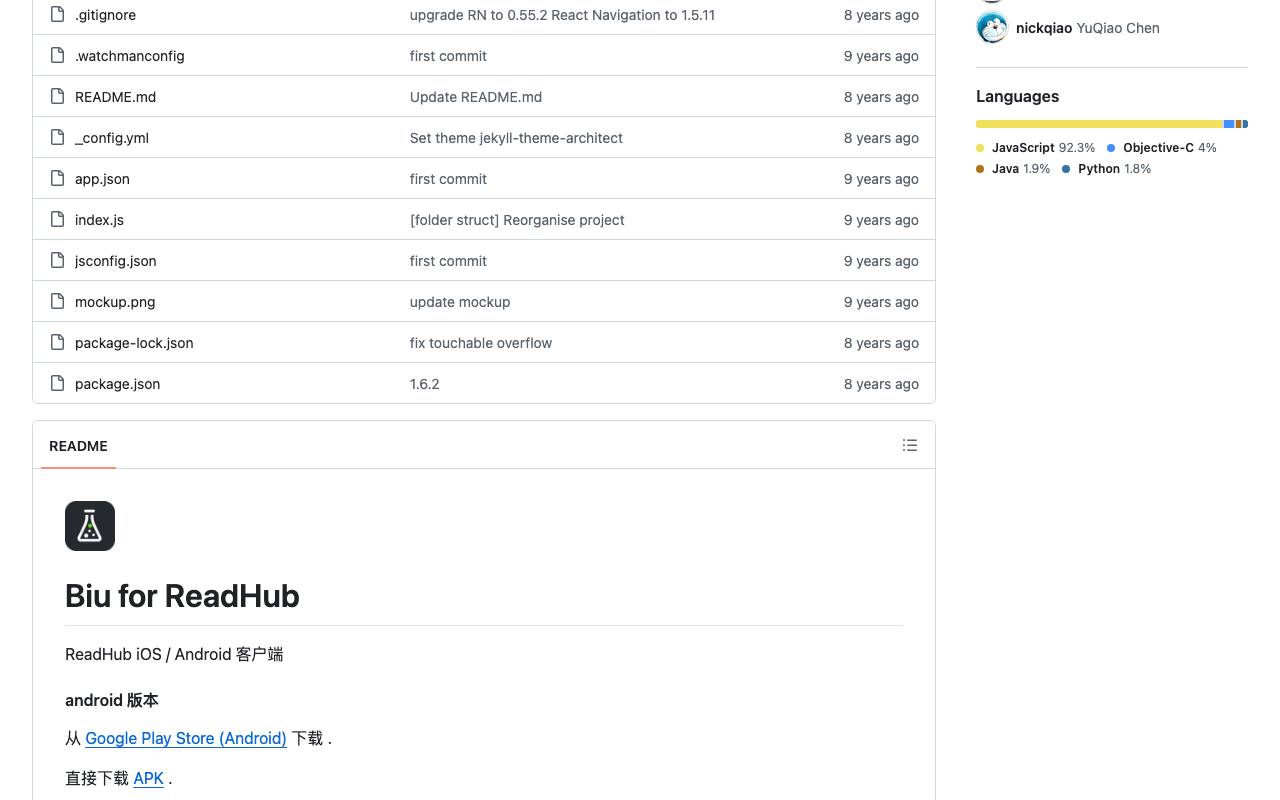
Task: Open the Google Play Store (Android) link
Action: (186, 738)
